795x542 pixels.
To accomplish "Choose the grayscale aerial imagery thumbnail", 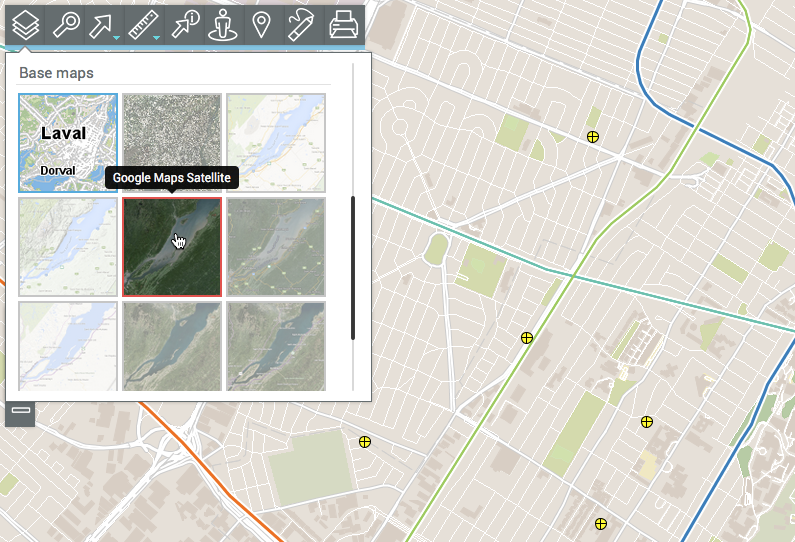I will 172,143.
